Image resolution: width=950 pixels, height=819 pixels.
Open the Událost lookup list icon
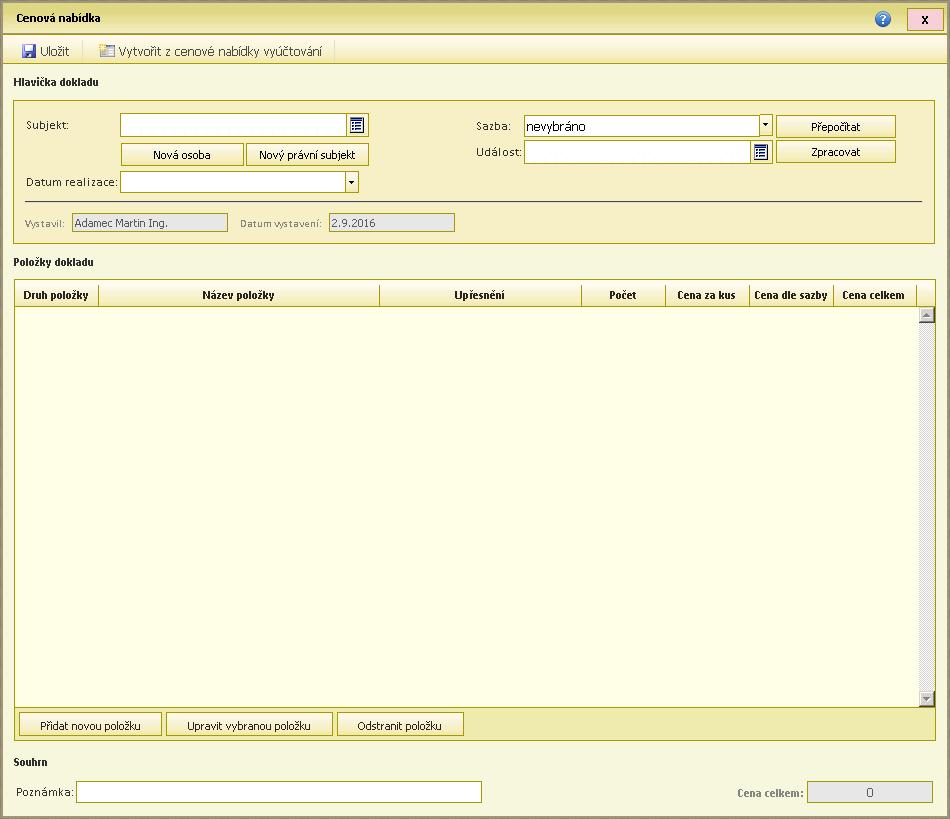click(x=761, y=152)
